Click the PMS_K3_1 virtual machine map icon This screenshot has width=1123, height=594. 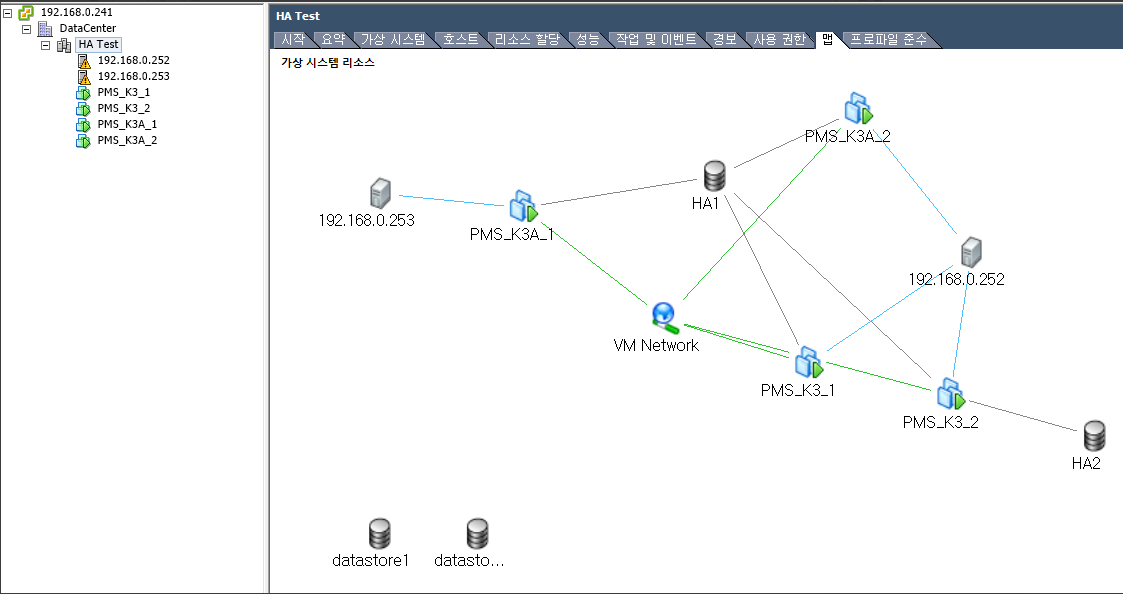click(x=806, y=362)
